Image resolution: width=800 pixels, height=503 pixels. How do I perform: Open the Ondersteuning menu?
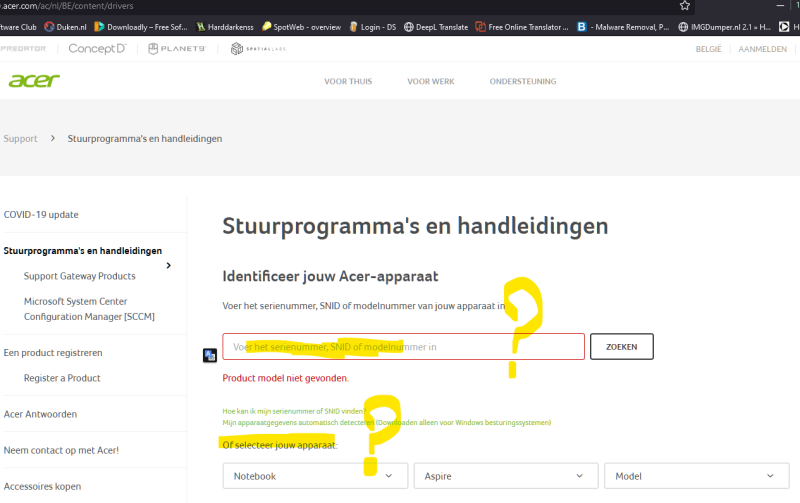(x=522, y=81)
